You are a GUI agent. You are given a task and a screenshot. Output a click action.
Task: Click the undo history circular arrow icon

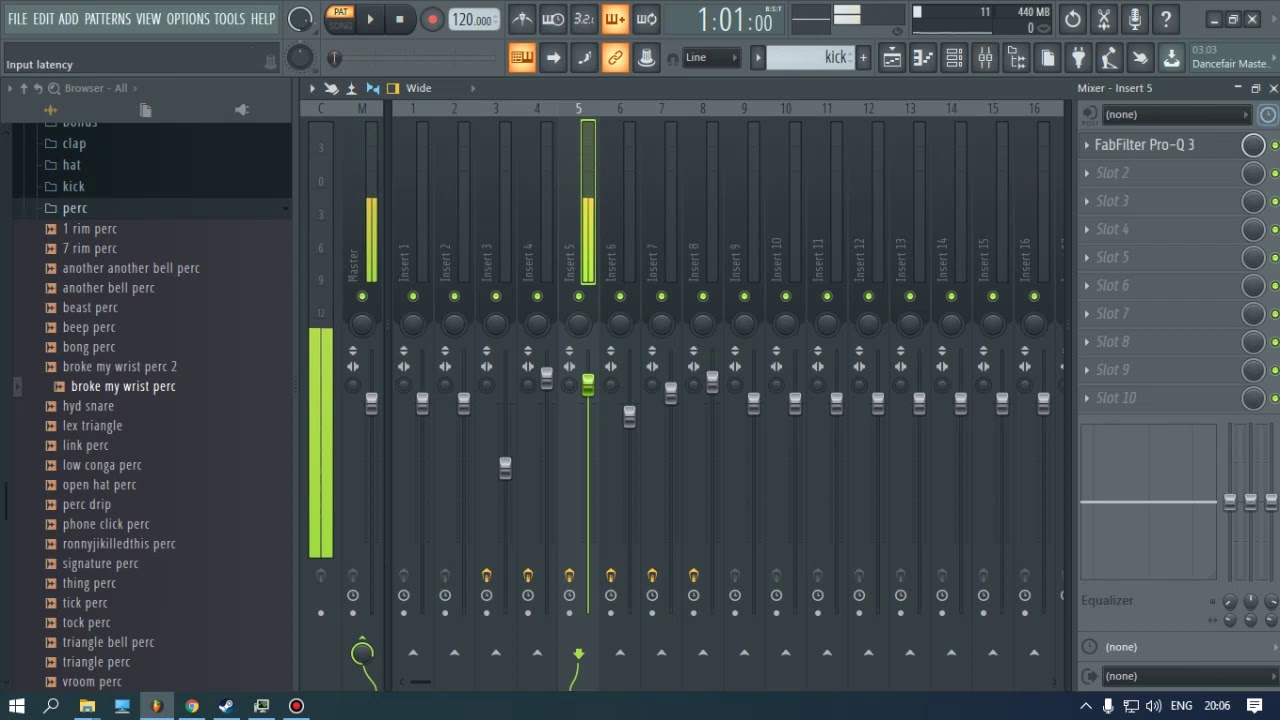click(1073, 19)
